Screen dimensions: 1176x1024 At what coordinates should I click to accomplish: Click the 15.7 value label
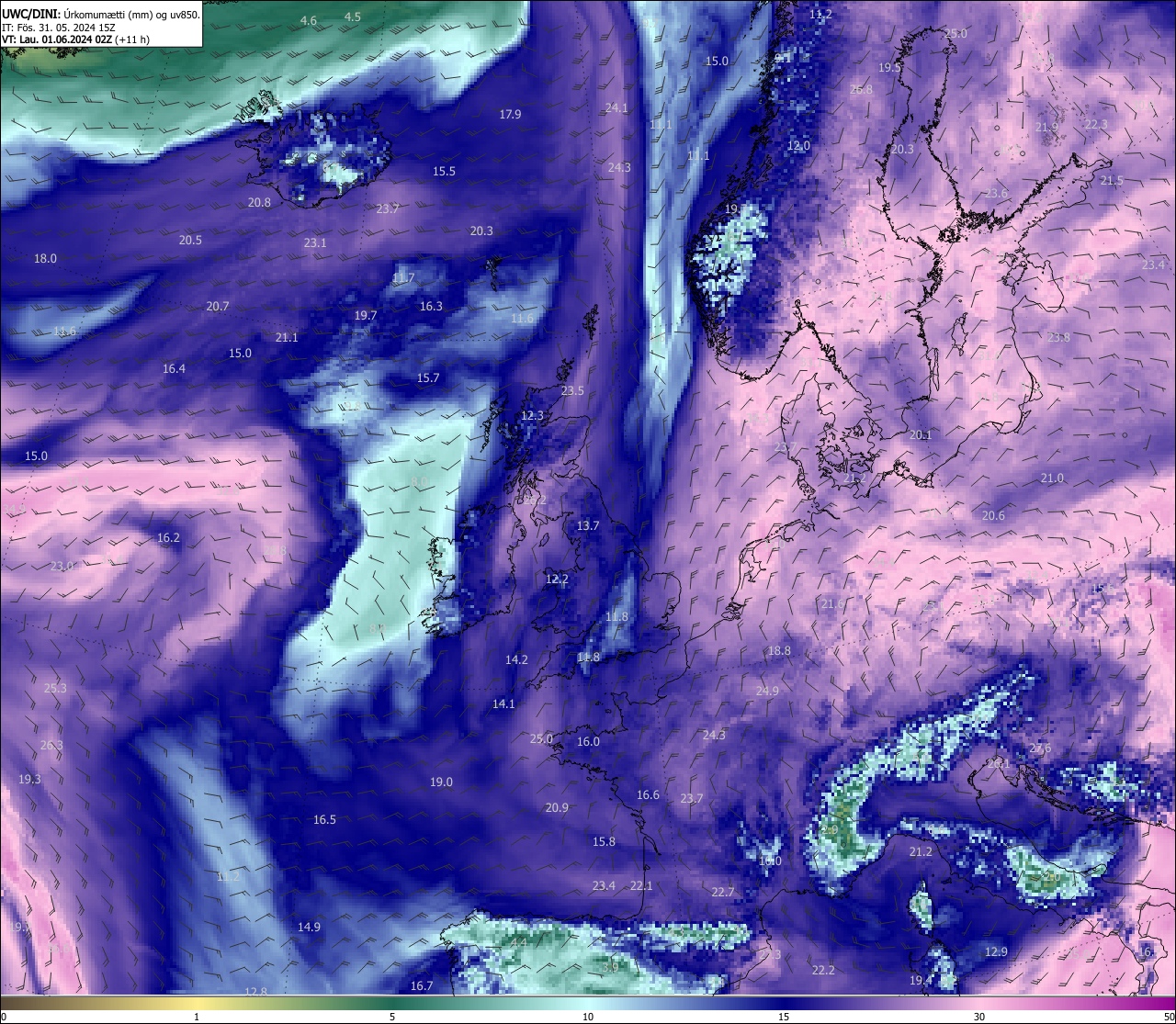(428, 377)
